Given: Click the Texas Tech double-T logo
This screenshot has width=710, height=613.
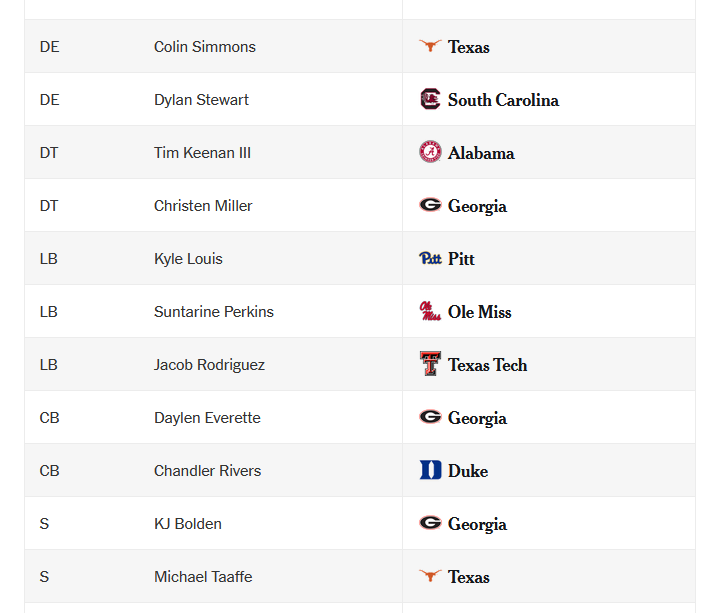Looking at the screenshot, I should click(x=430, y=364).
